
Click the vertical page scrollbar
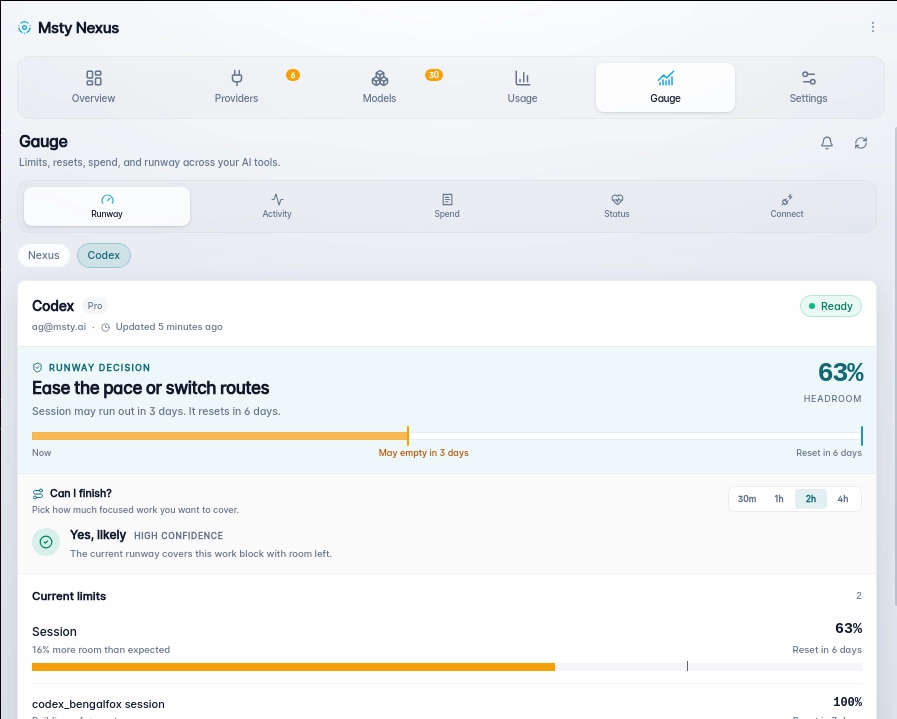point(894,366)
